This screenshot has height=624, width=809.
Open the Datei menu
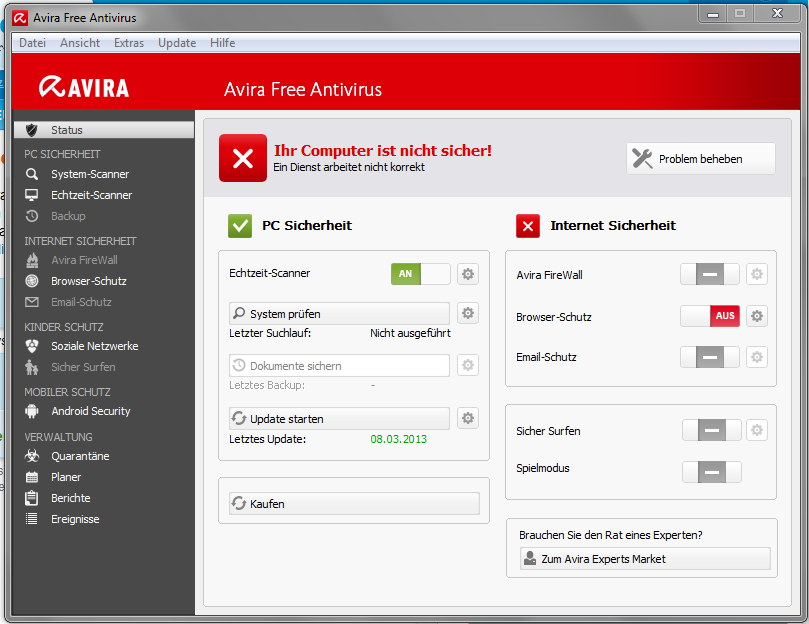click(33, 43)
